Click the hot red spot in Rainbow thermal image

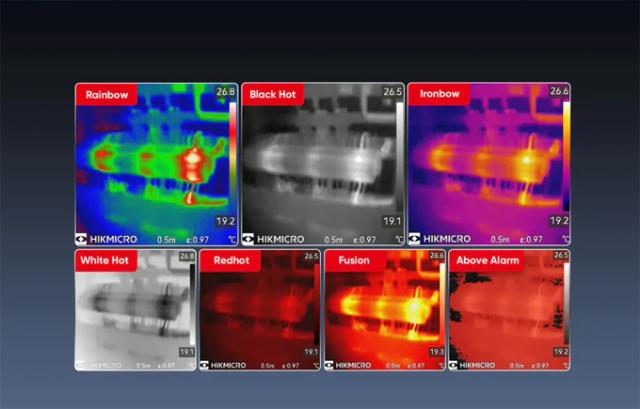190,160
